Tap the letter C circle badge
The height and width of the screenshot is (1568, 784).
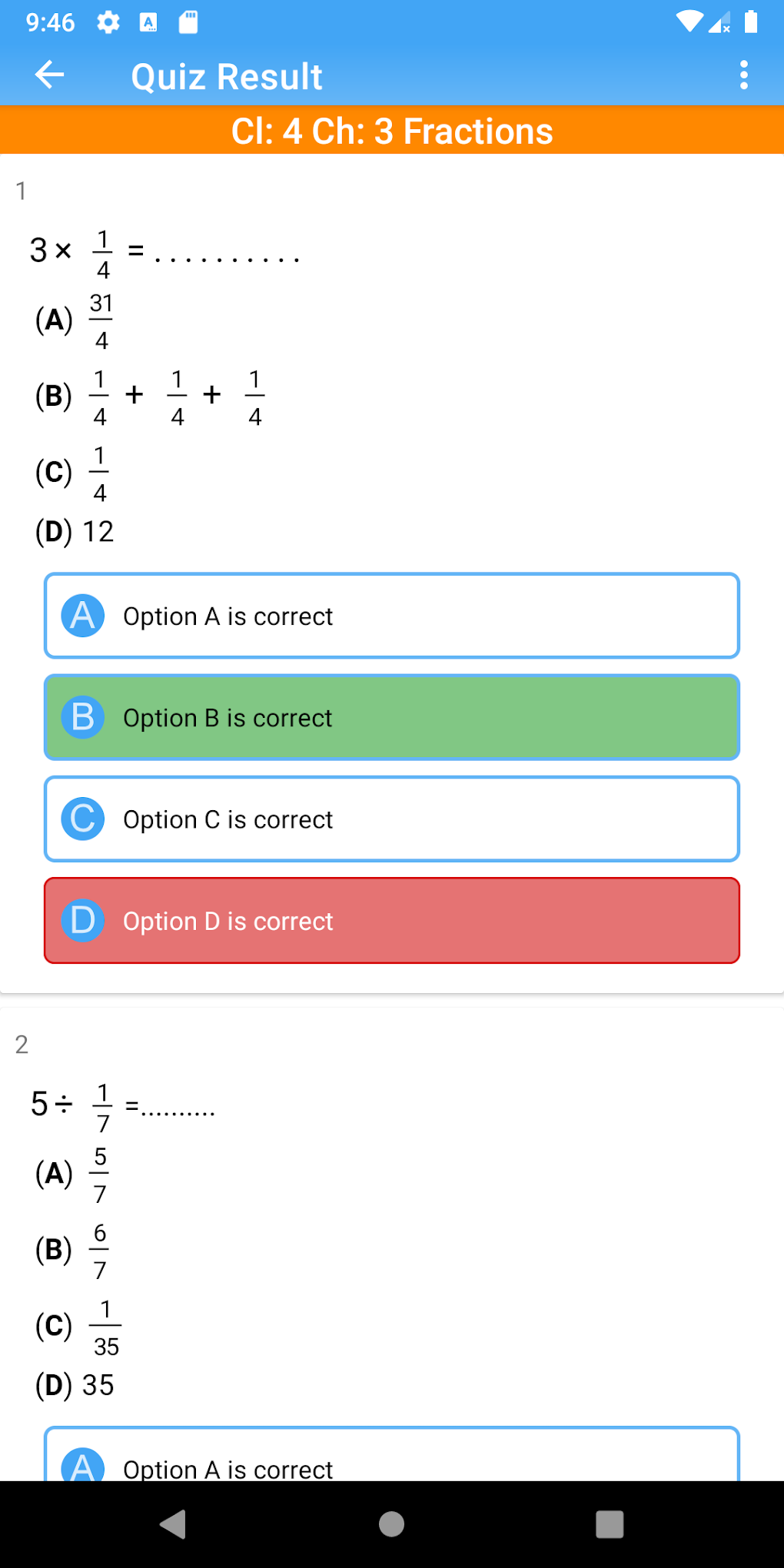83,819
